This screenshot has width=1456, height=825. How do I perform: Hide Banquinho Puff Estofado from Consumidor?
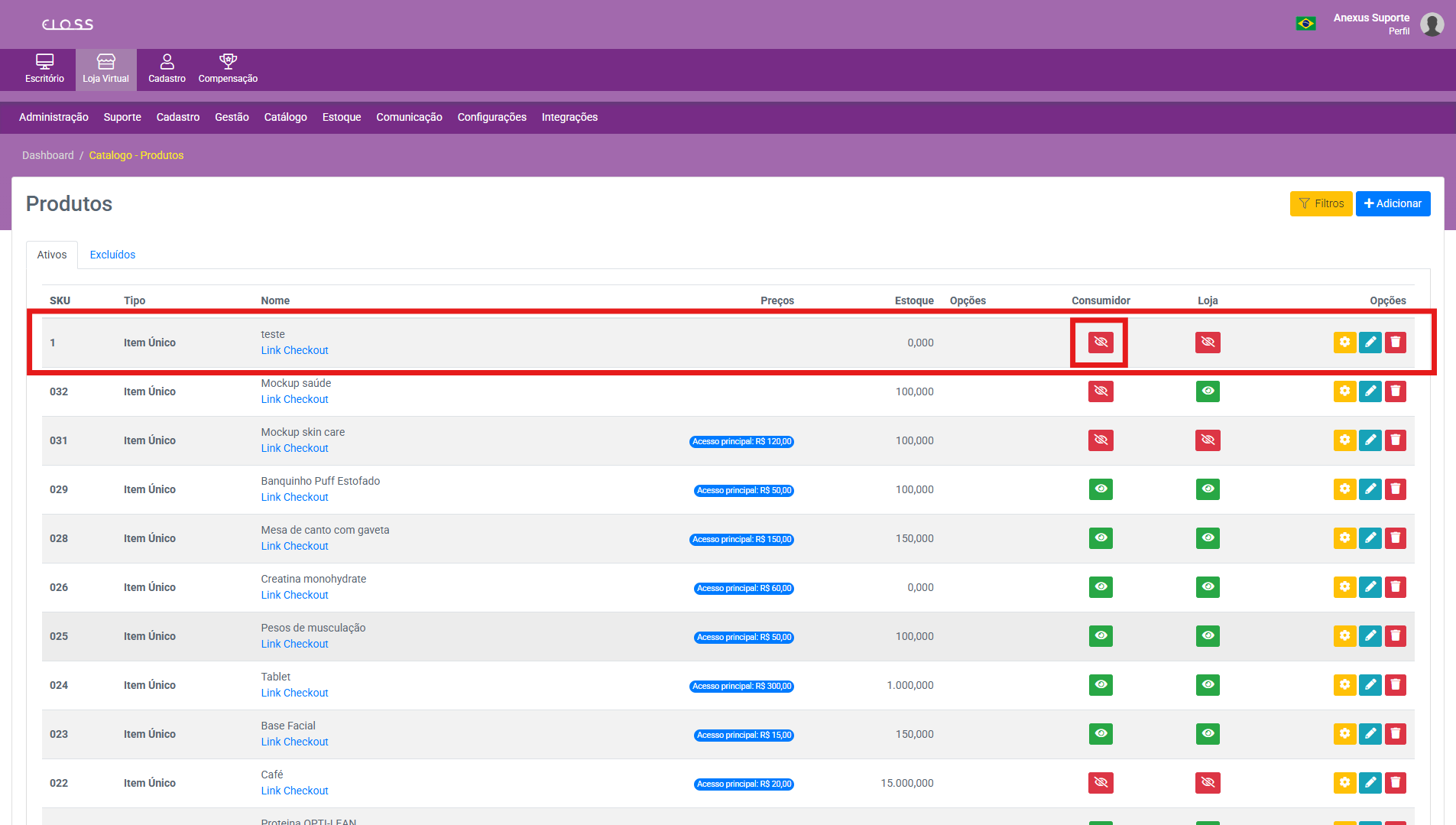point(1101,489)
